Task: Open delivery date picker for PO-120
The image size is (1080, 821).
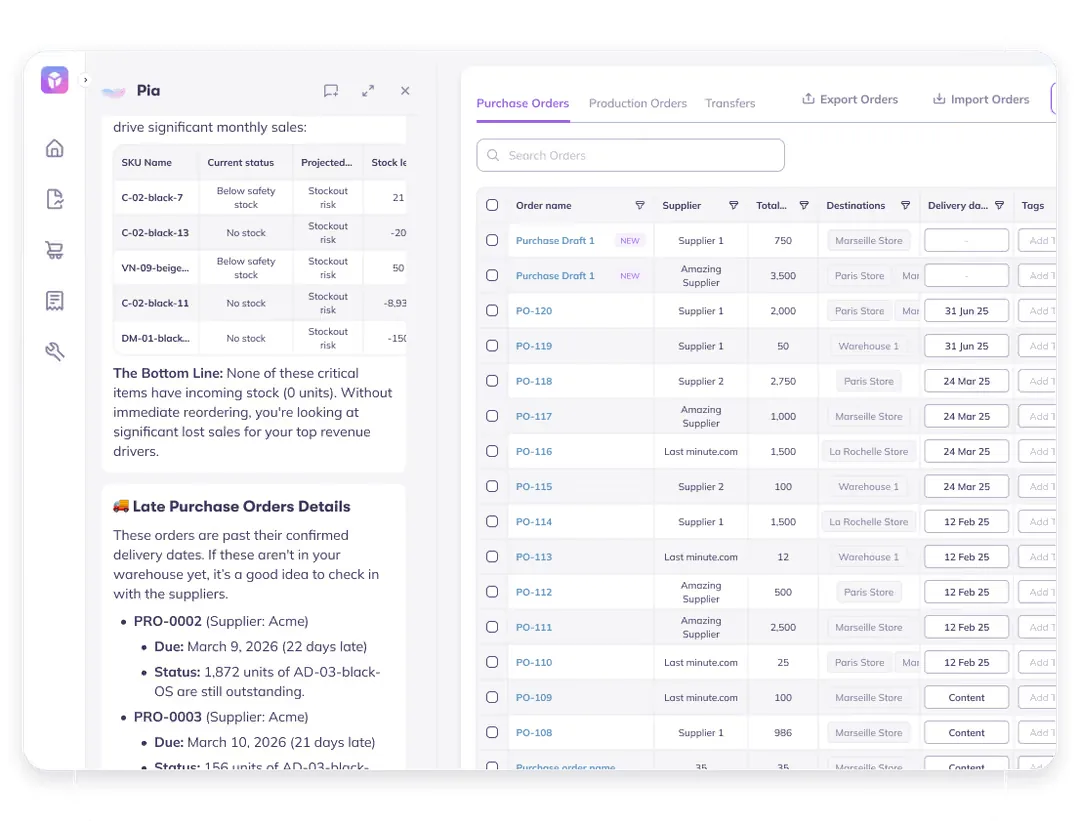Action: [966, 311]
